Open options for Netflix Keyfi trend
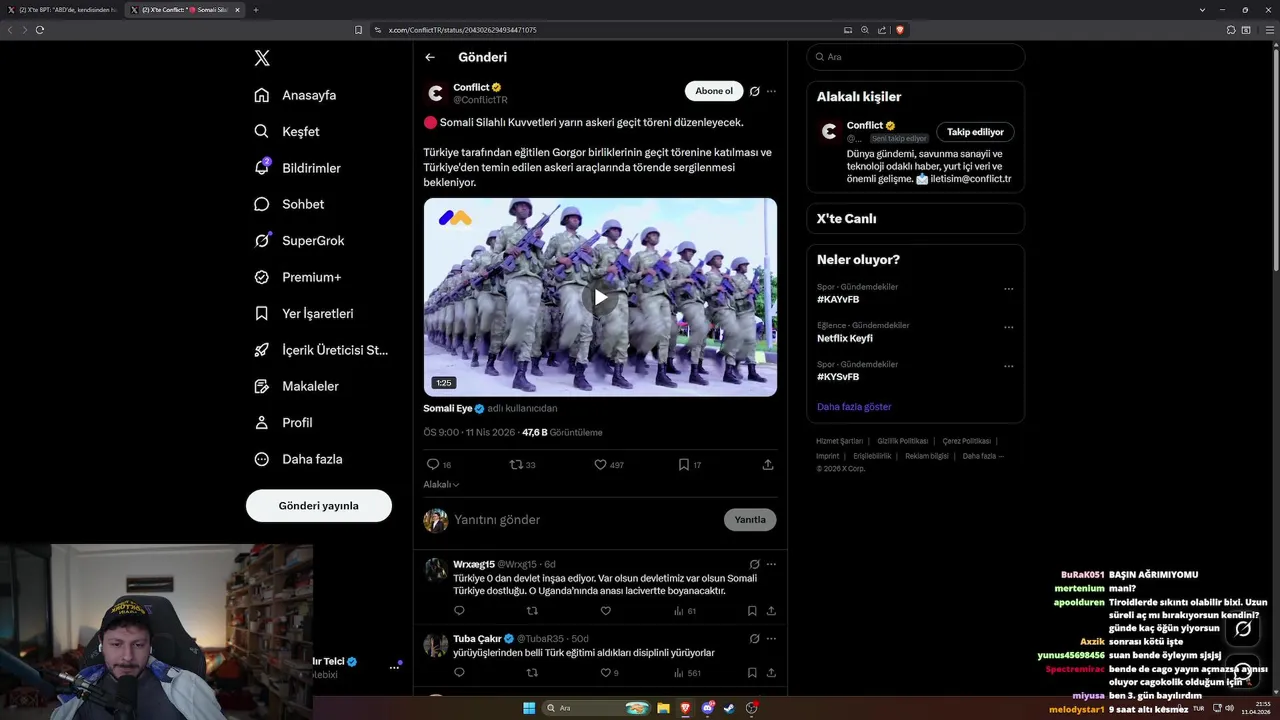1280x720 pixels. click(1008, 327)
